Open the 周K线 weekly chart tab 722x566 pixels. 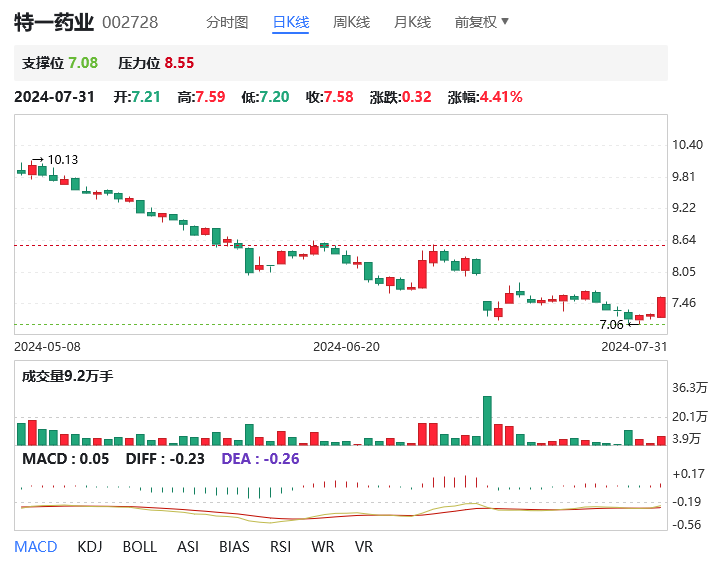pyautogui.click(x=353, y=22)
